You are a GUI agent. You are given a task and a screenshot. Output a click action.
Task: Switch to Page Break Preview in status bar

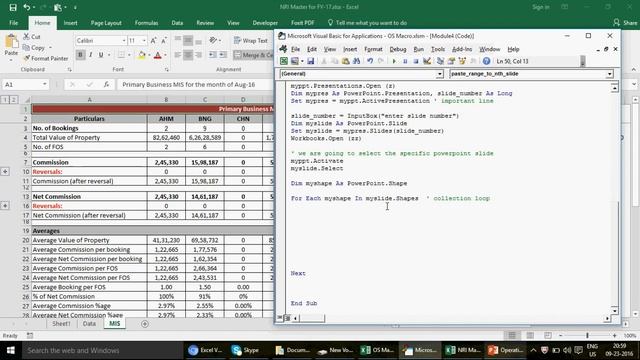click(548, 336)
